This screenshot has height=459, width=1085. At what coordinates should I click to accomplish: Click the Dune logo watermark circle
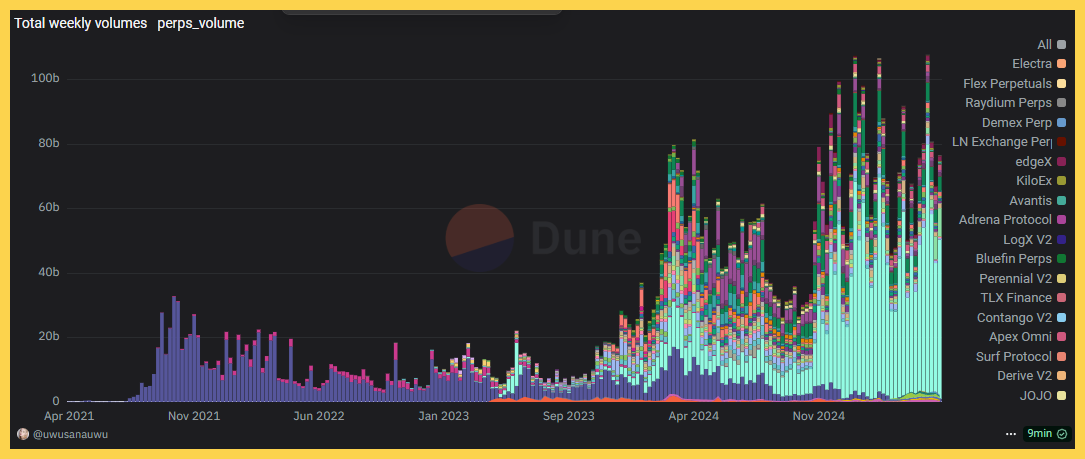[x=479, y=238]
